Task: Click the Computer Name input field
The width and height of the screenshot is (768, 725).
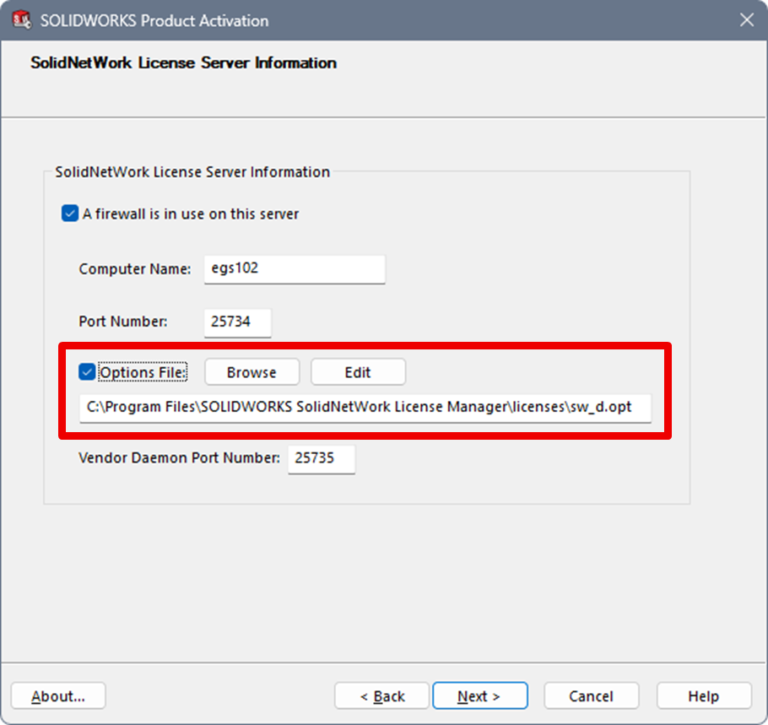Action: tap(294, 269)
